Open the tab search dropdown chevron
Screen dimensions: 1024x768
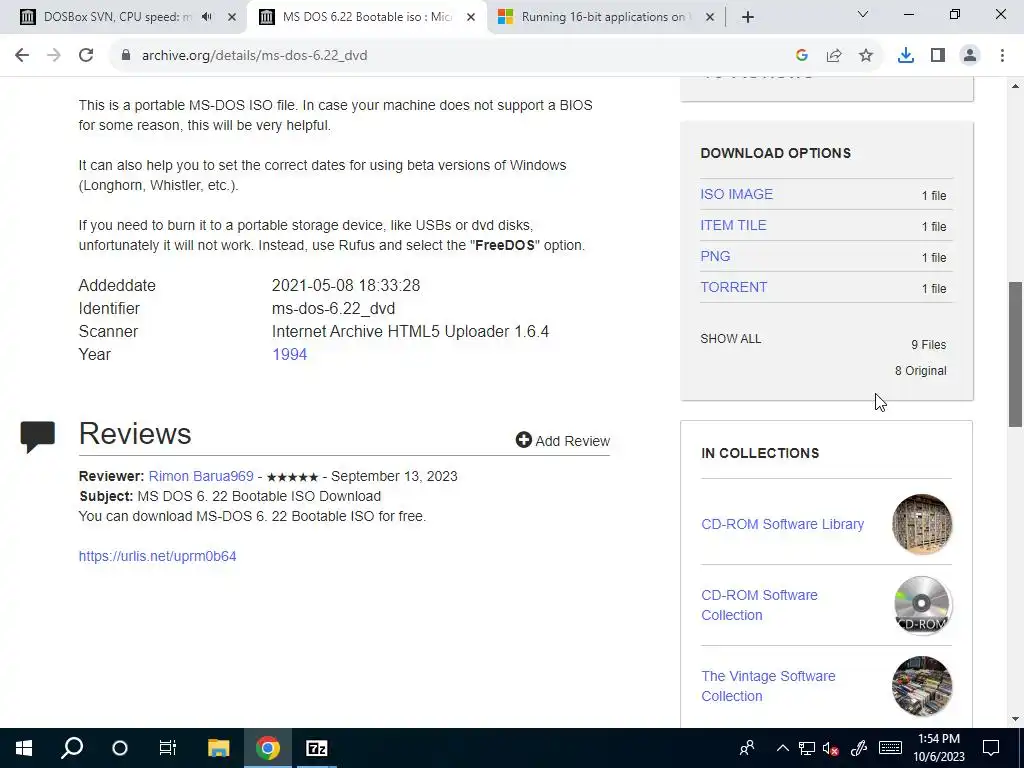point(863,14)
